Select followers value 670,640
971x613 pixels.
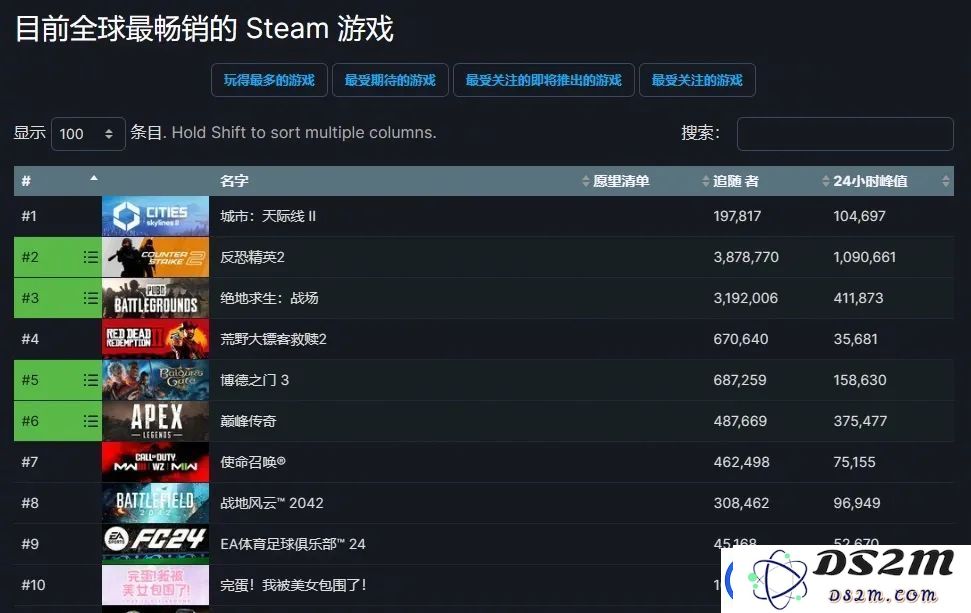[741, 339]
